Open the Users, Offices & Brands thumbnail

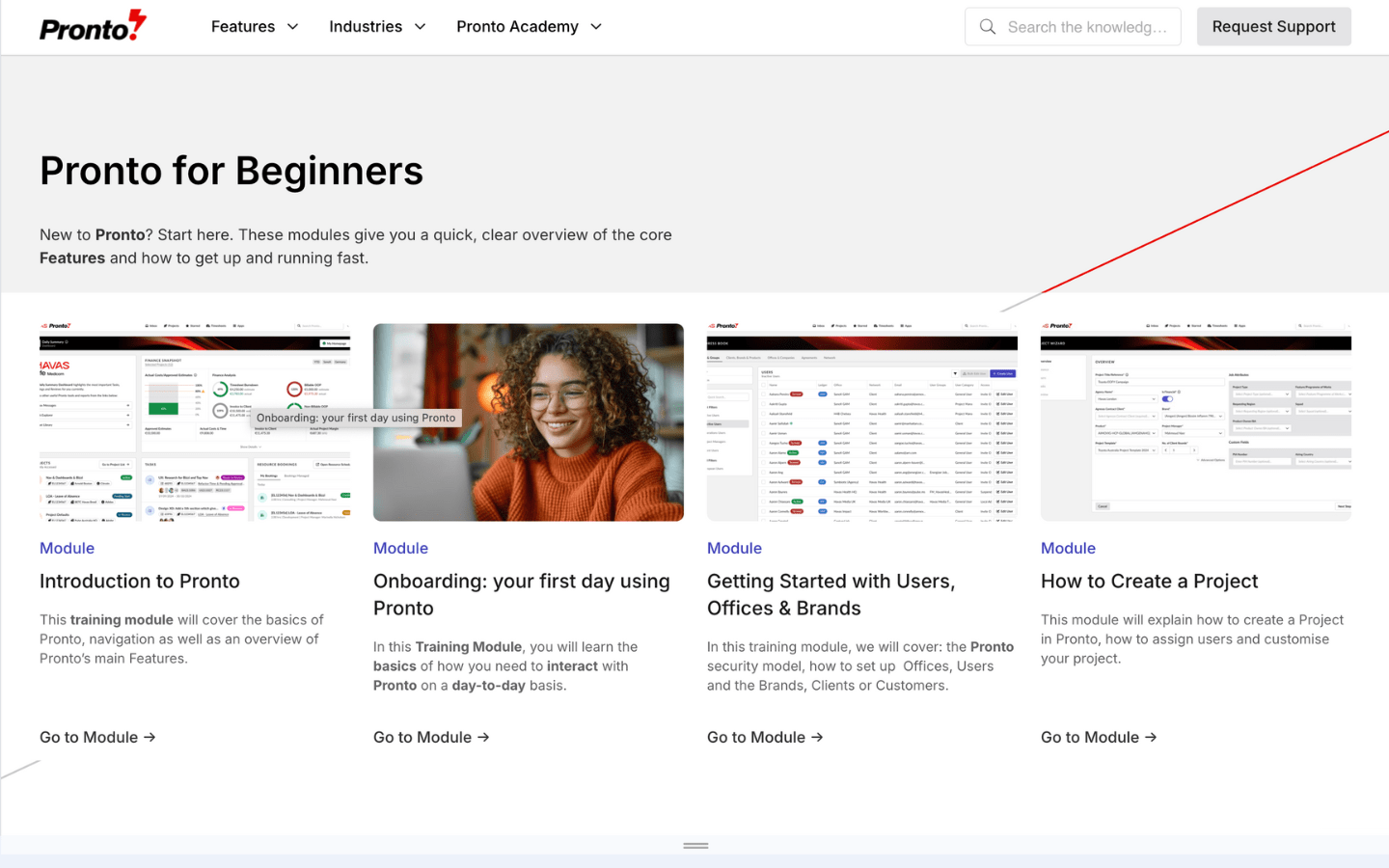tap(862, 422)
